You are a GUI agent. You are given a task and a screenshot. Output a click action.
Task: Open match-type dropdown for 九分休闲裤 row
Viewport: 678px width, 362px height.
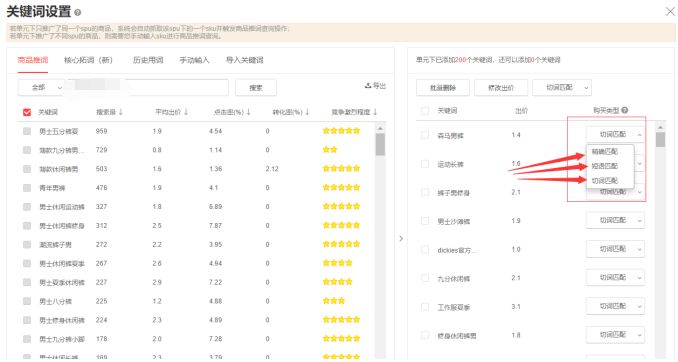615,278
